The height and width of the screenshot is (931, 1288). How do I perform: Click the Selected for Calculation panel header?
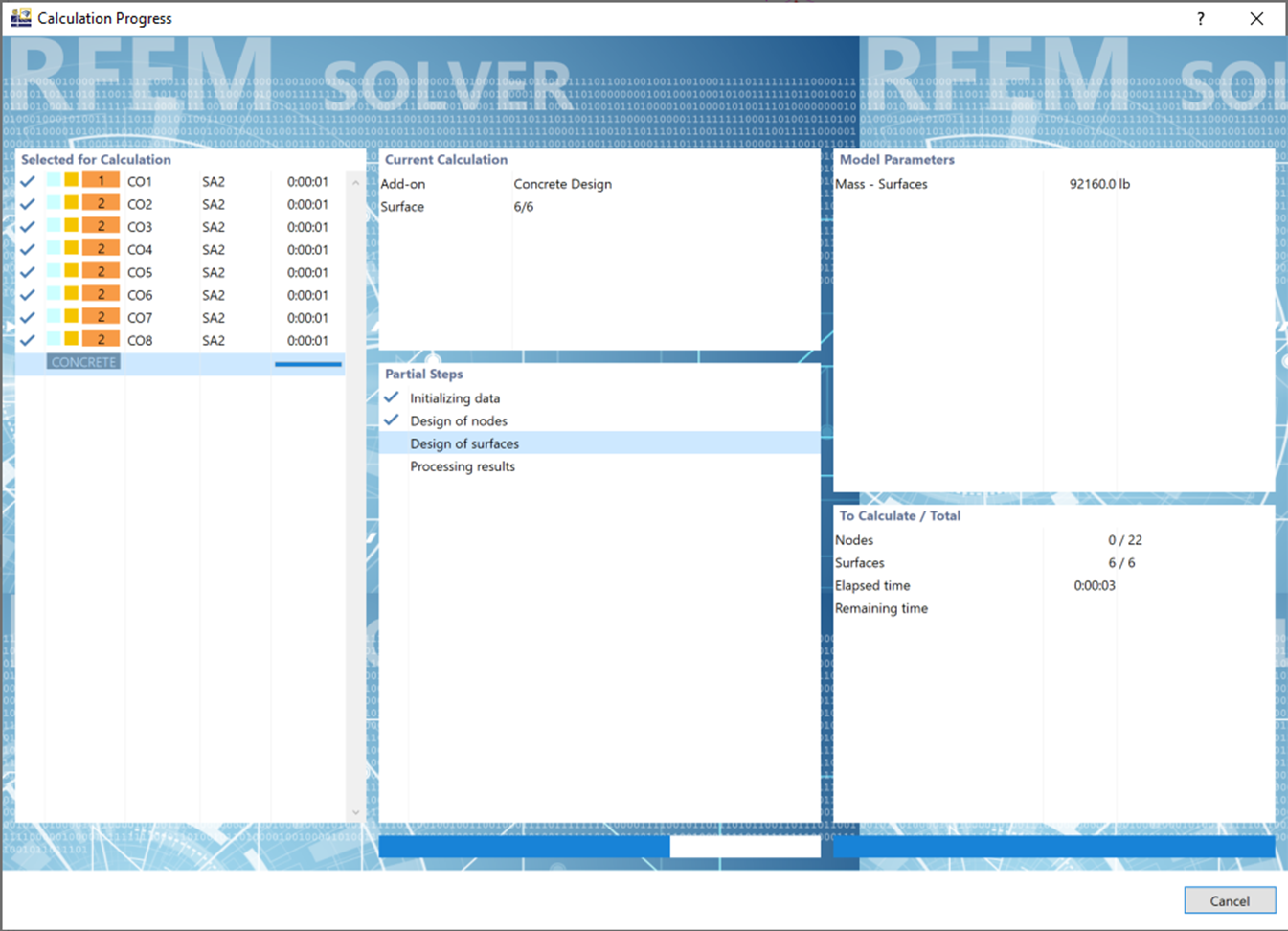click(x=96, y=160)
